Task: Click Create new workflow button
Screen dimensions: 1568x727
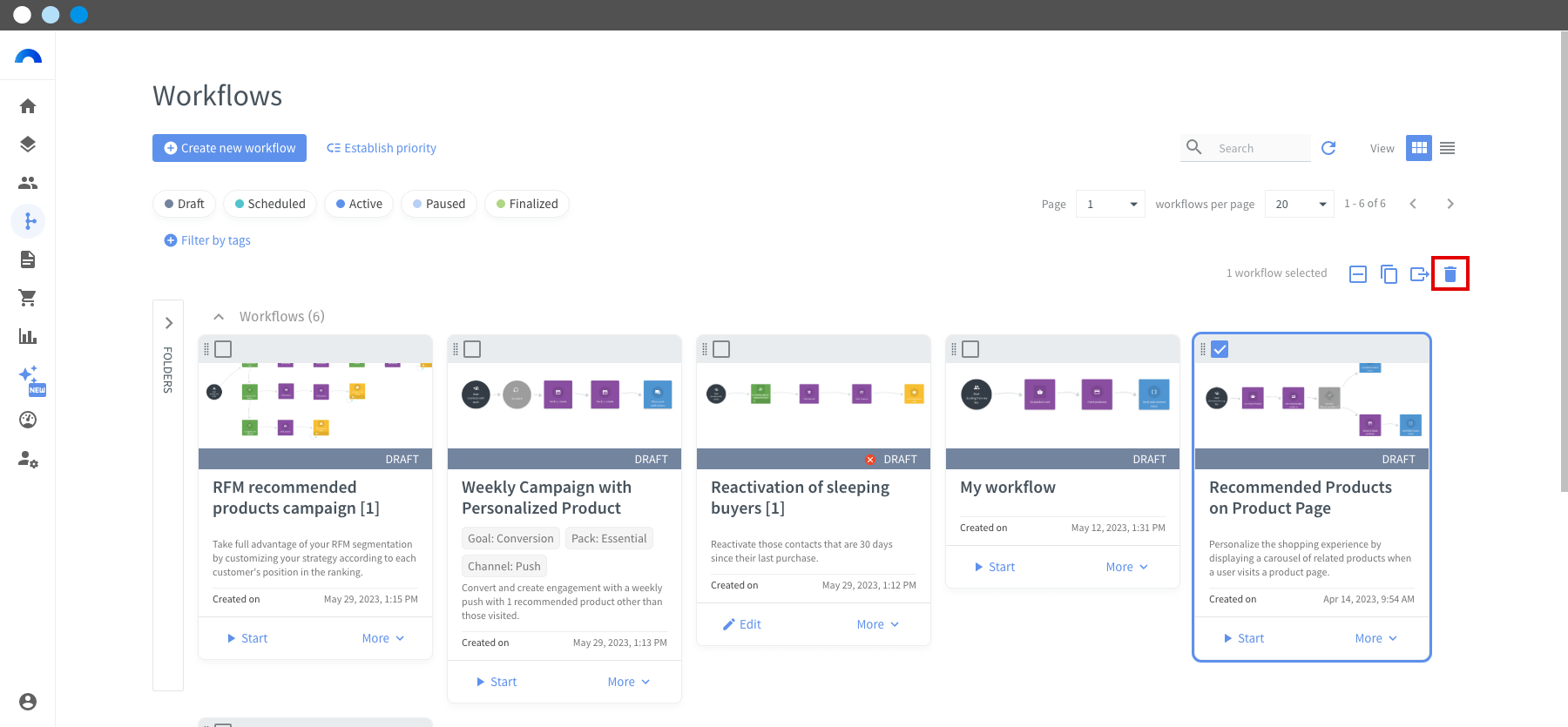Action: [x=229, y=148]
